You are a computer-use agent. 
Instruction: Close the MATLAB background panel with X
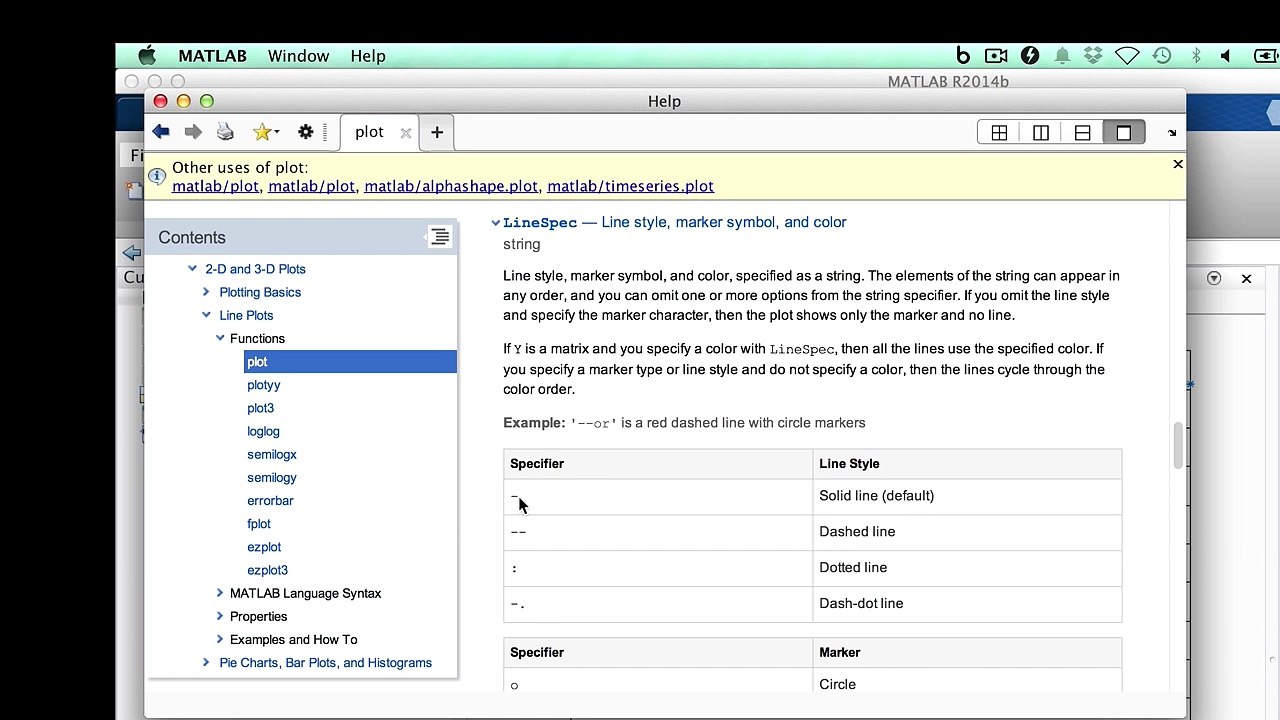click(1246, 278)
